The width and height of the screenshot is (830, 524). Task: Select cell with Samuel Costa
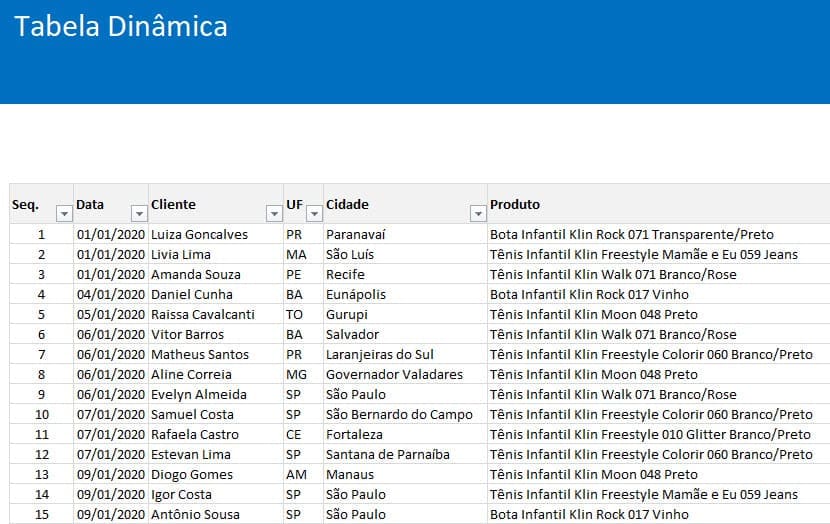click(x=216, y=414)
